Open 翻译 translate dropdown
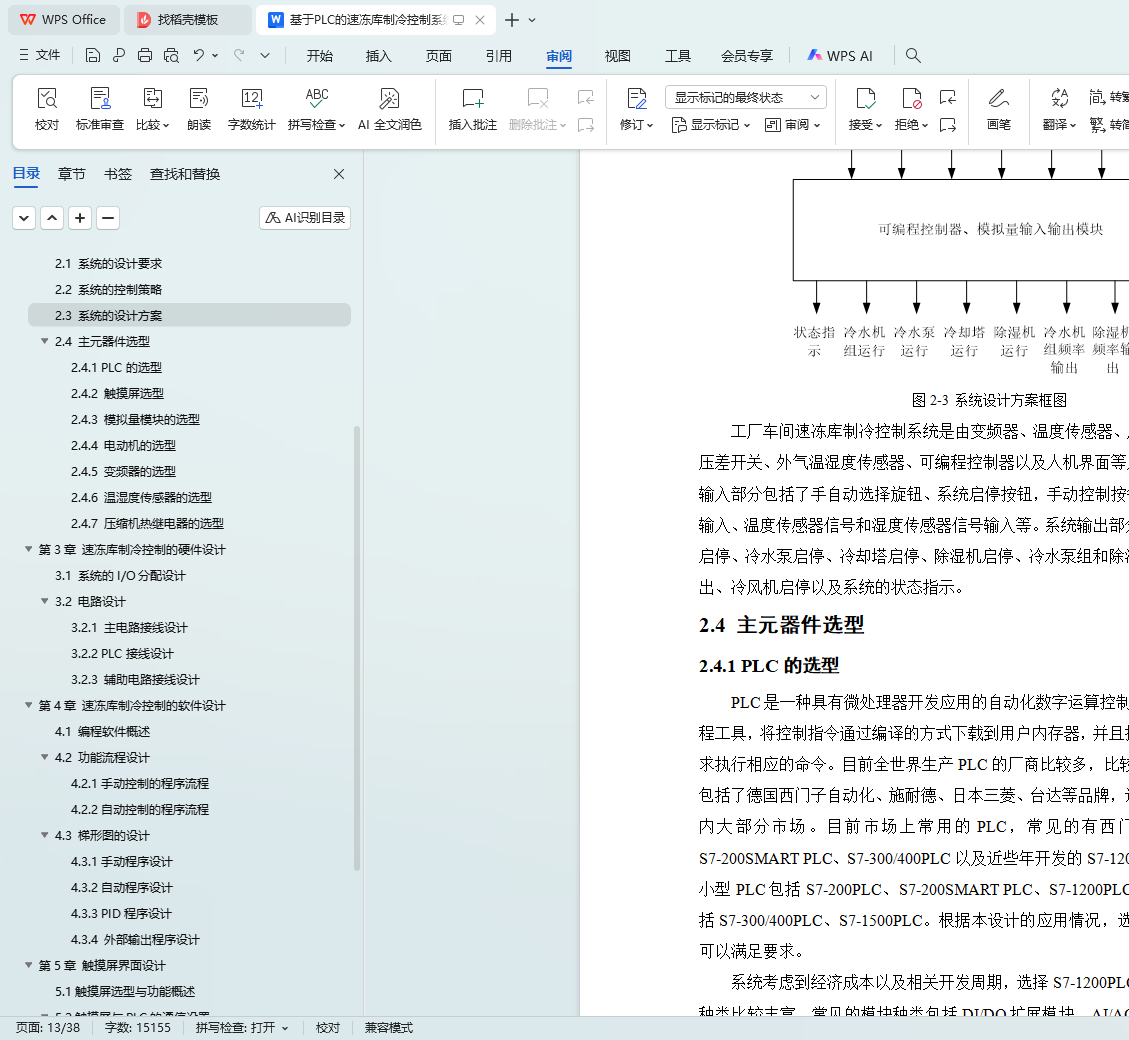1129x1040 pixels. pos(1059,125)
